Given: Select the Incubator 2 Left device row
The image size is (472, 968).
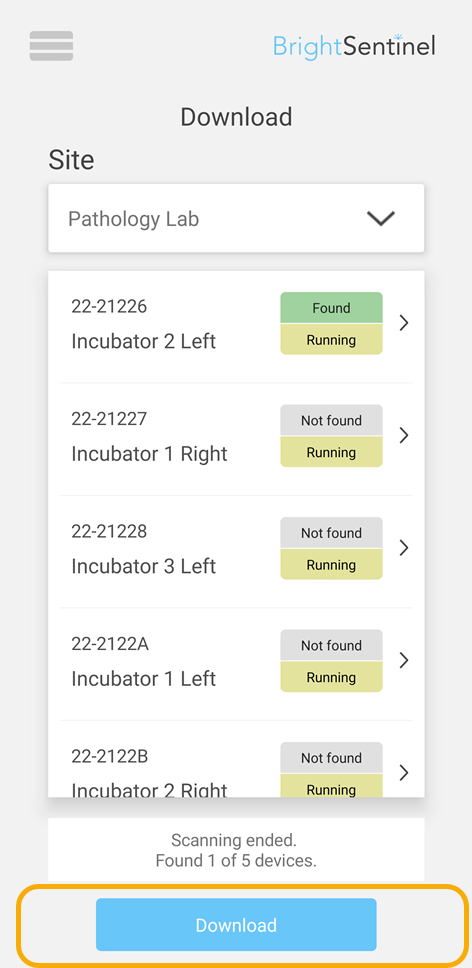Looking at the screenshot, I should click(x=236, y=327).
